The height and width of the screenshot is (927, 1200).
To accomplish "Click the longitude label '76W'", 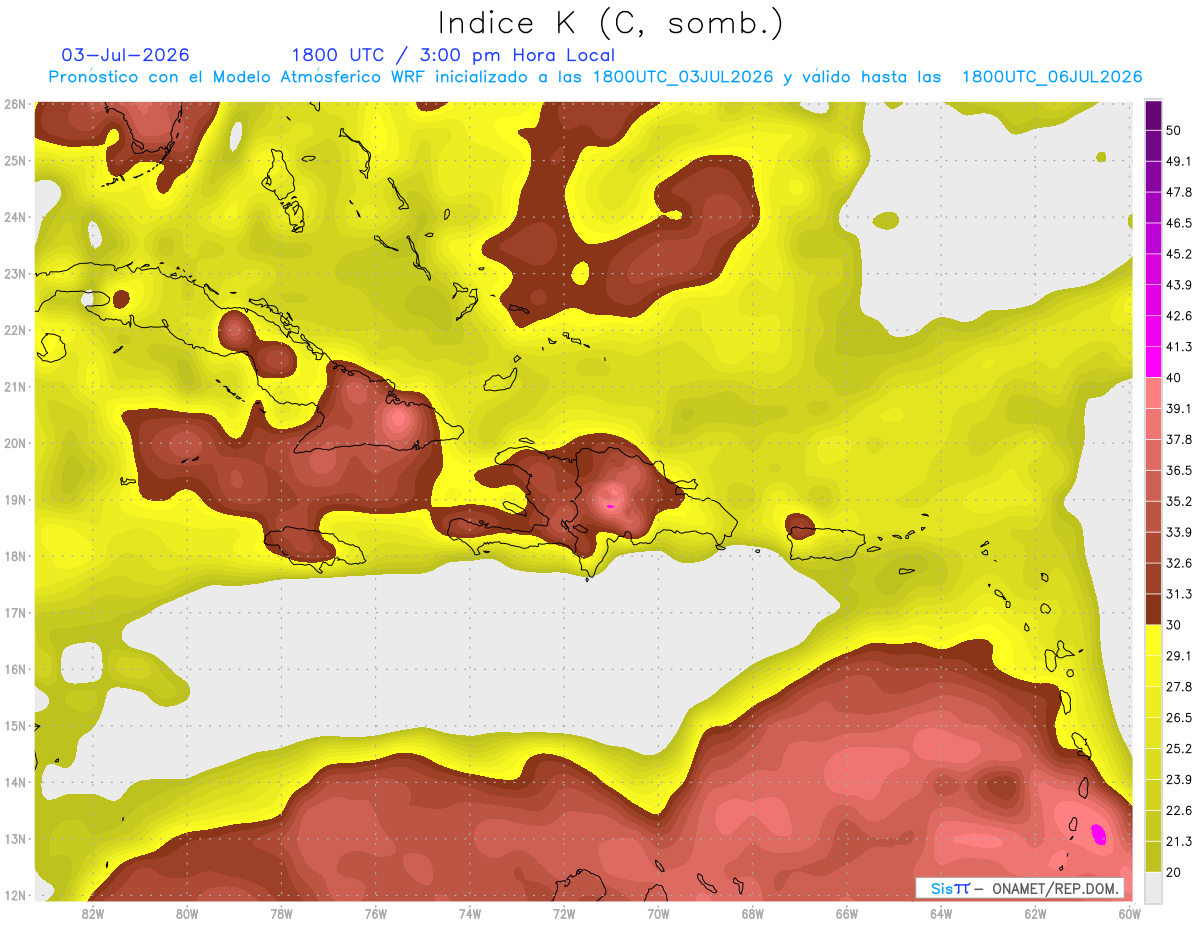I will tap(376, 913).
